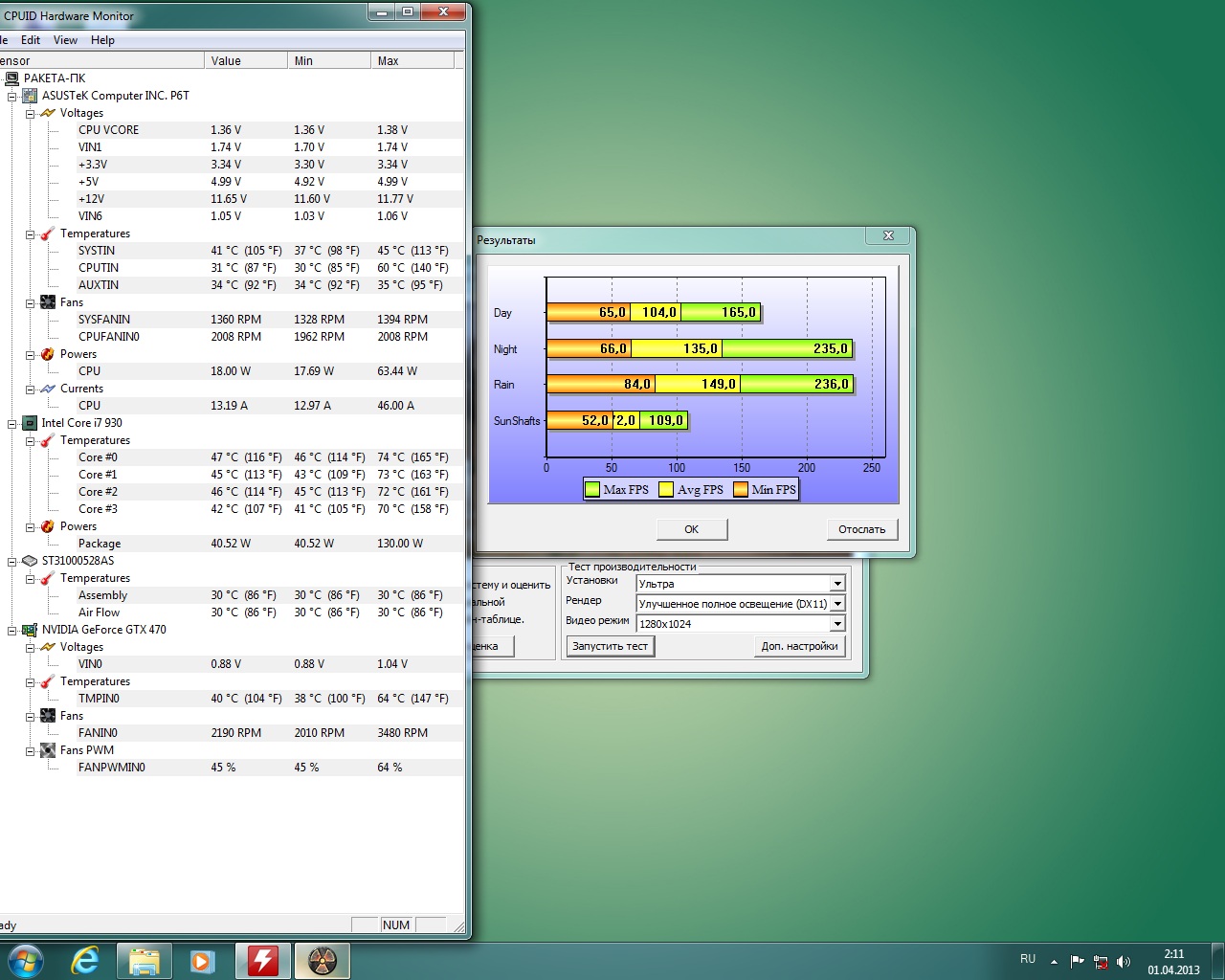Open the Edit menu

point(31,40)
